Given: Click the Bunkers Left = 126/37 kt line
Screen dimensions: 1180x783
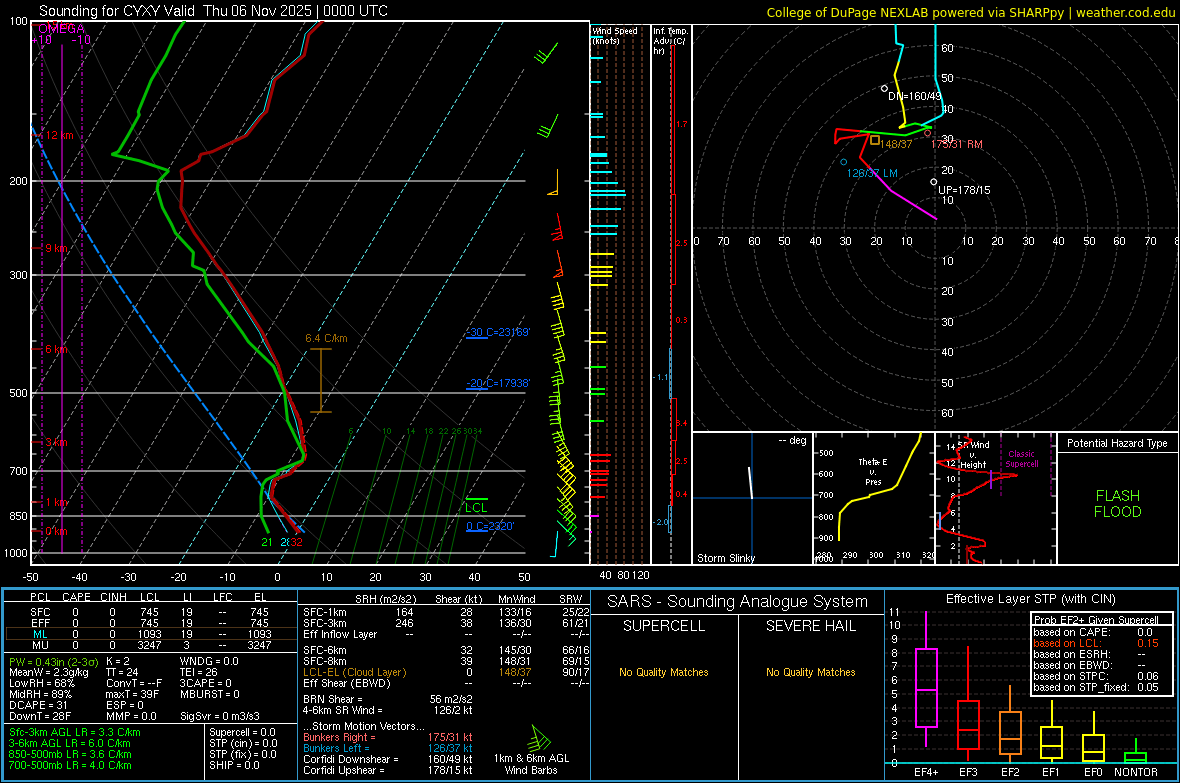Looking at the screenshot, I should (388, 748).
